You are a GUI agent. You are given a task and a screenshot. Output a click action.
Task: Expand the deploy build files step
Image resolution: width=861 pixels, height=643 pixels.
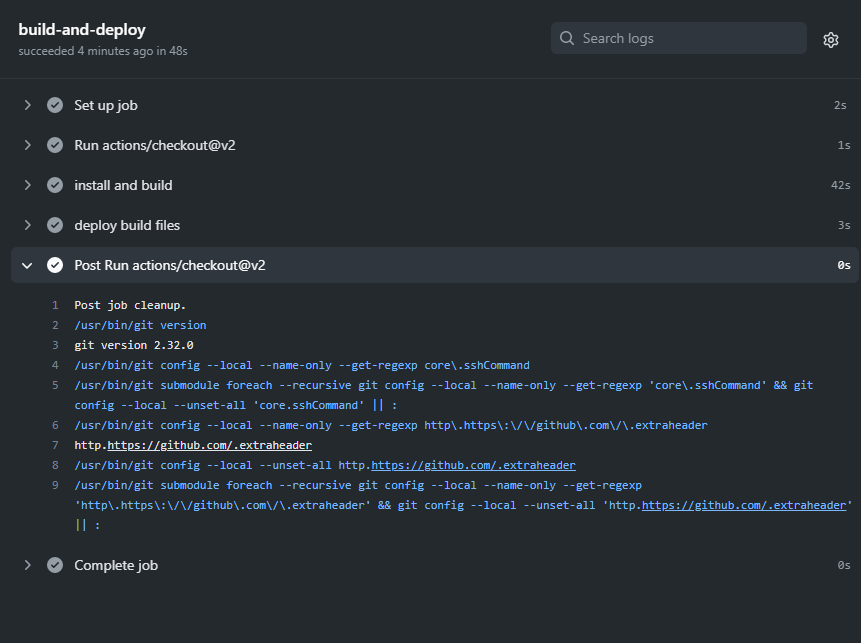click(27, 225)
